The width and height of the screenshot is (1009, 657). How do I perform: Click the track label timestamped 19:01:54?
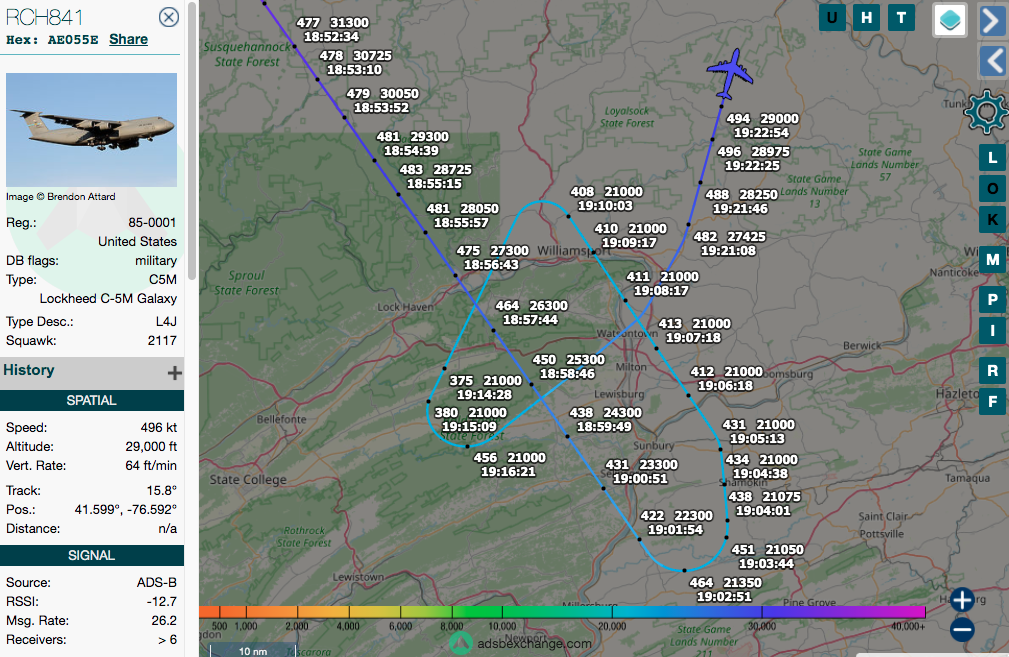(x=676, y=523)
